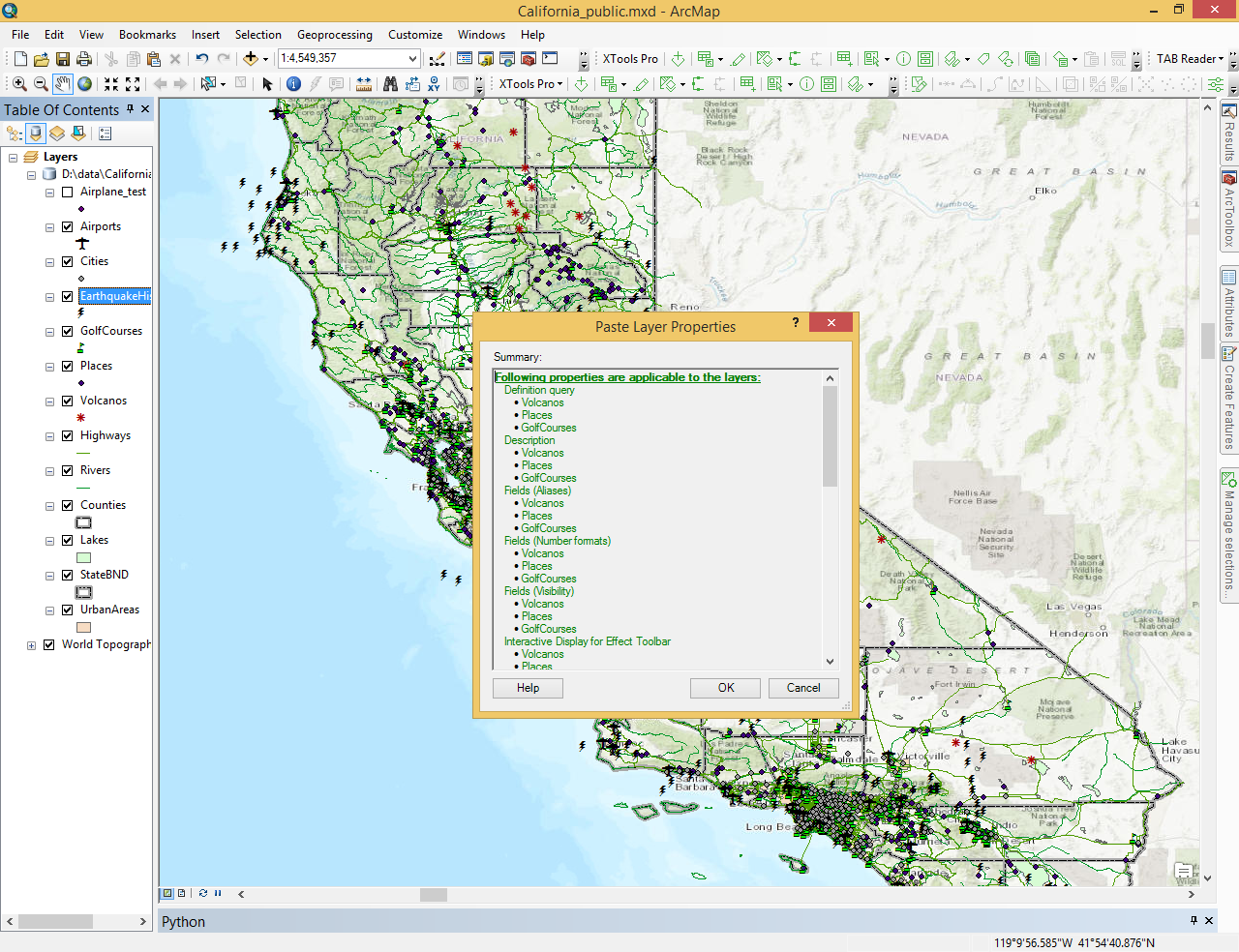Open the Add Data dropdown arrow
1239x952 pixels.
[265, 59]
